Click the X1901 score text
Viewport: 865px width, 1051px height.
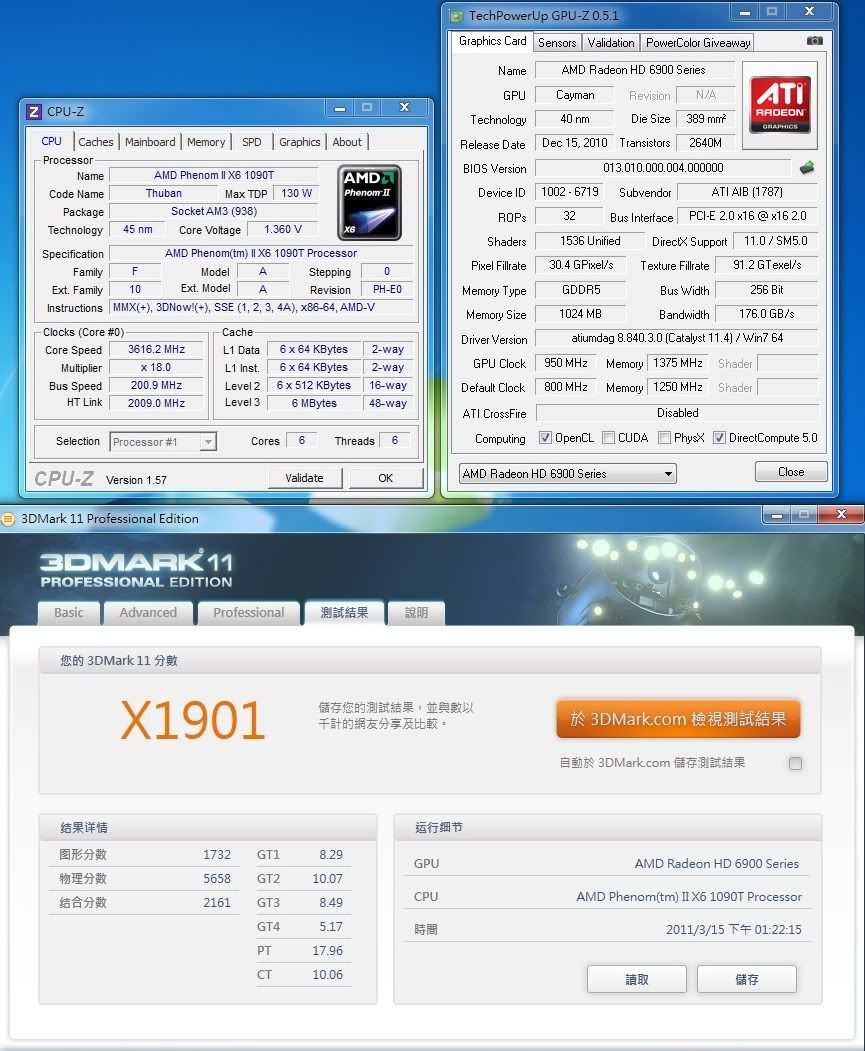coord(193,721)
